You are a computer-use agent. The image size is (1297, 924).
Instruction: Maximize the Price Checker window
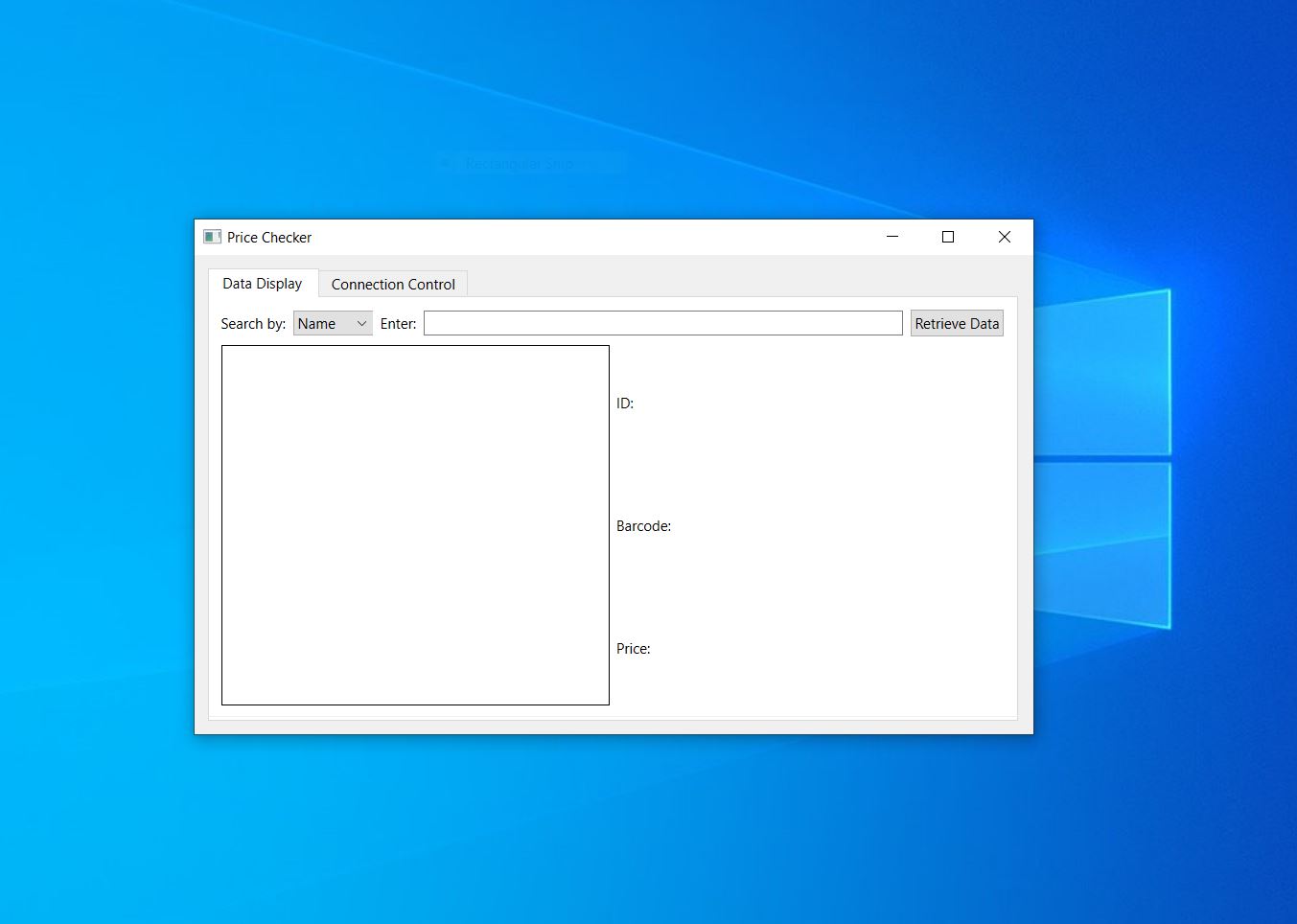pos(948,237)
